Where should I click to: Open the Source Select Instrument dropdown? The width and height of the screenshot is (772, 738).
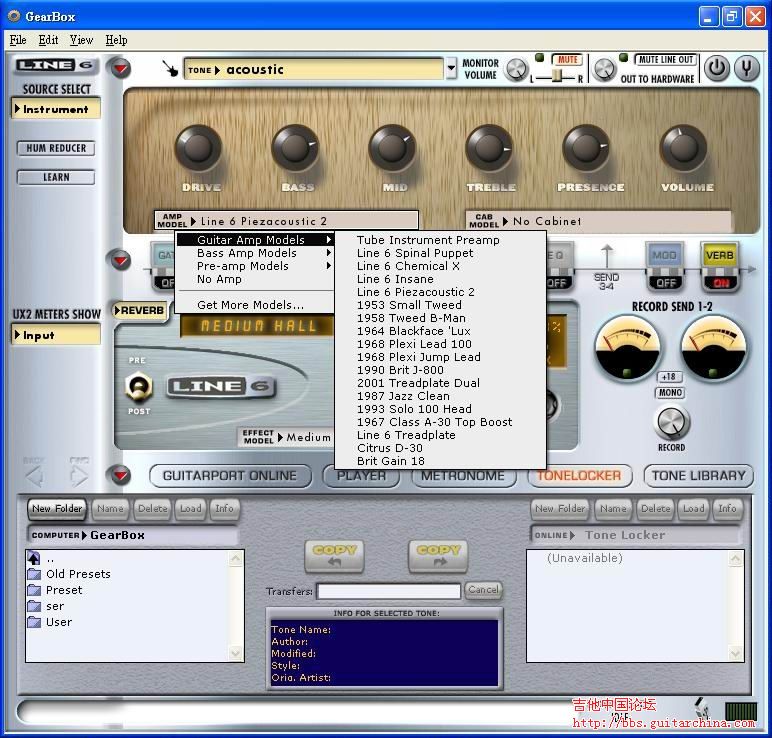pos(56,109)
